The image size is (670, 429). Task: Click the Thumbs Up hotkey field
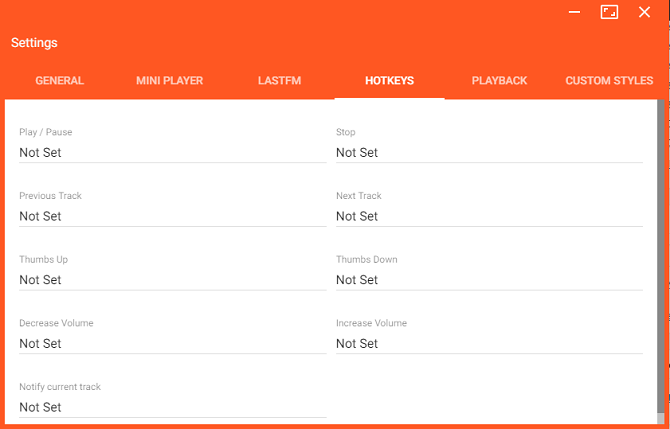pyautogui.click(x=172, y=280)
